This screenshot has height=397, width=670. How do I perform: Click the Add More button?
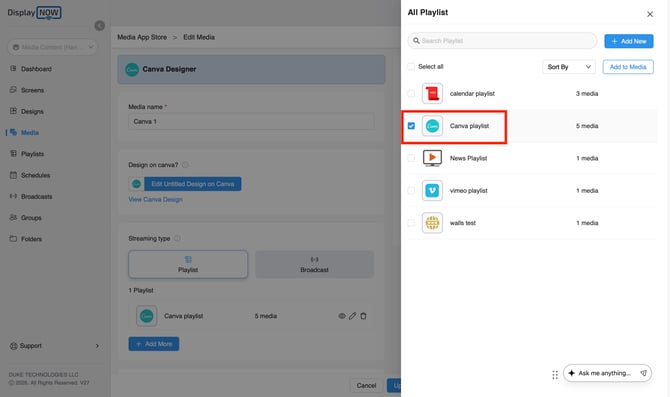click(154, 344)
